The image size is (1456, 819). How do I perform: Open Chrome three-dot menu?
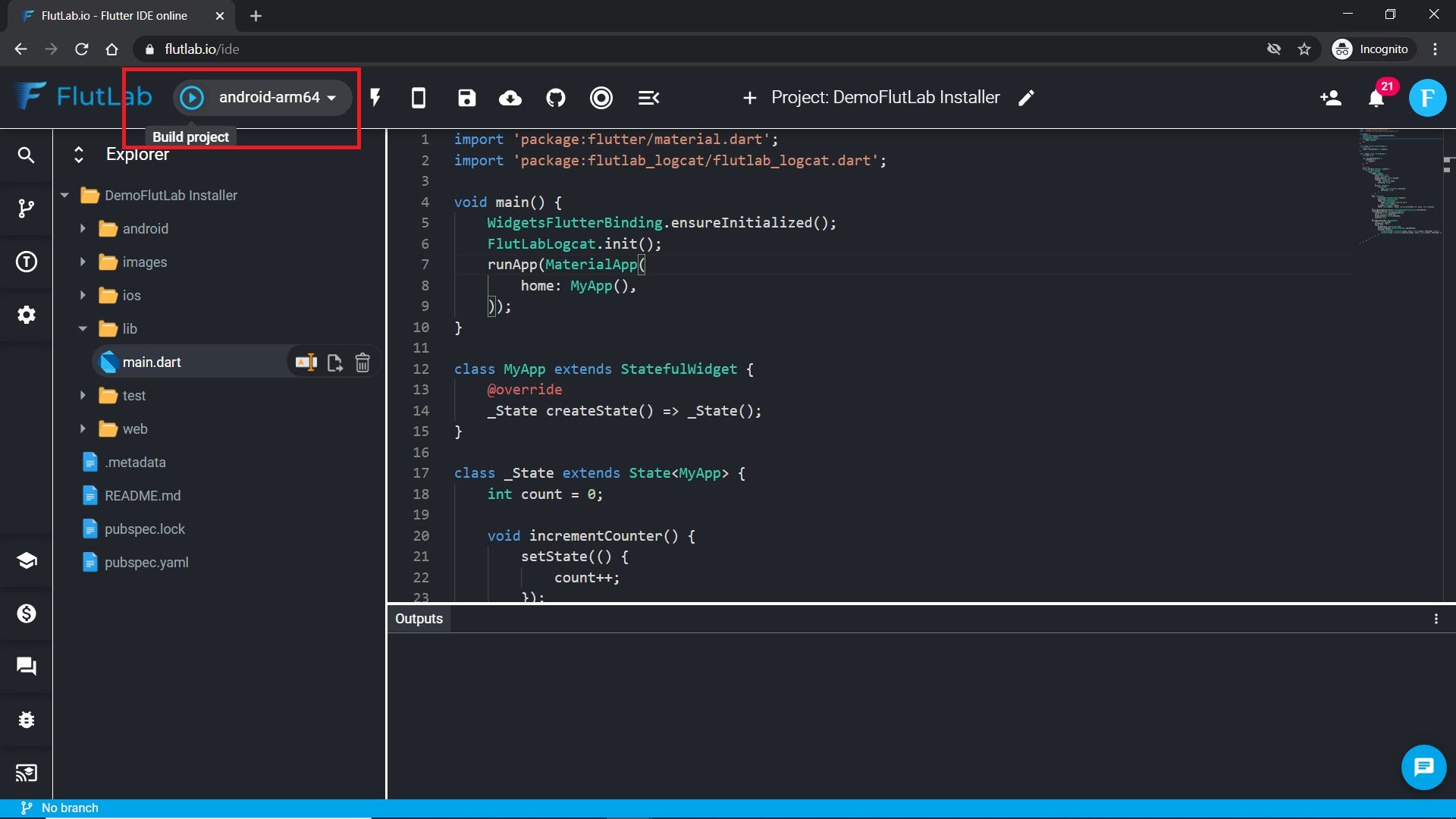click(1435, 49)
